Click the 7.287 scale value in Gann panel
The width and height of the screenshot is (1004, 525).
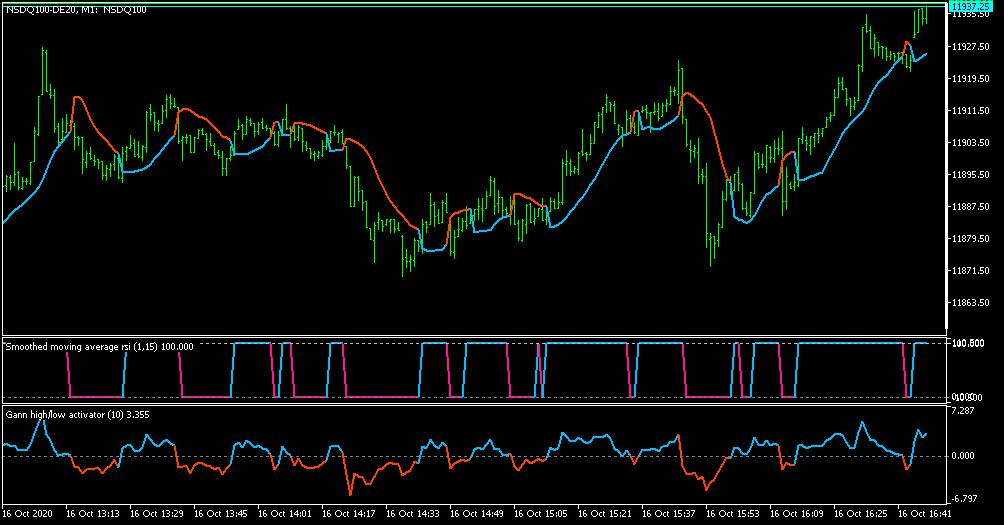(x=964, y=410)
